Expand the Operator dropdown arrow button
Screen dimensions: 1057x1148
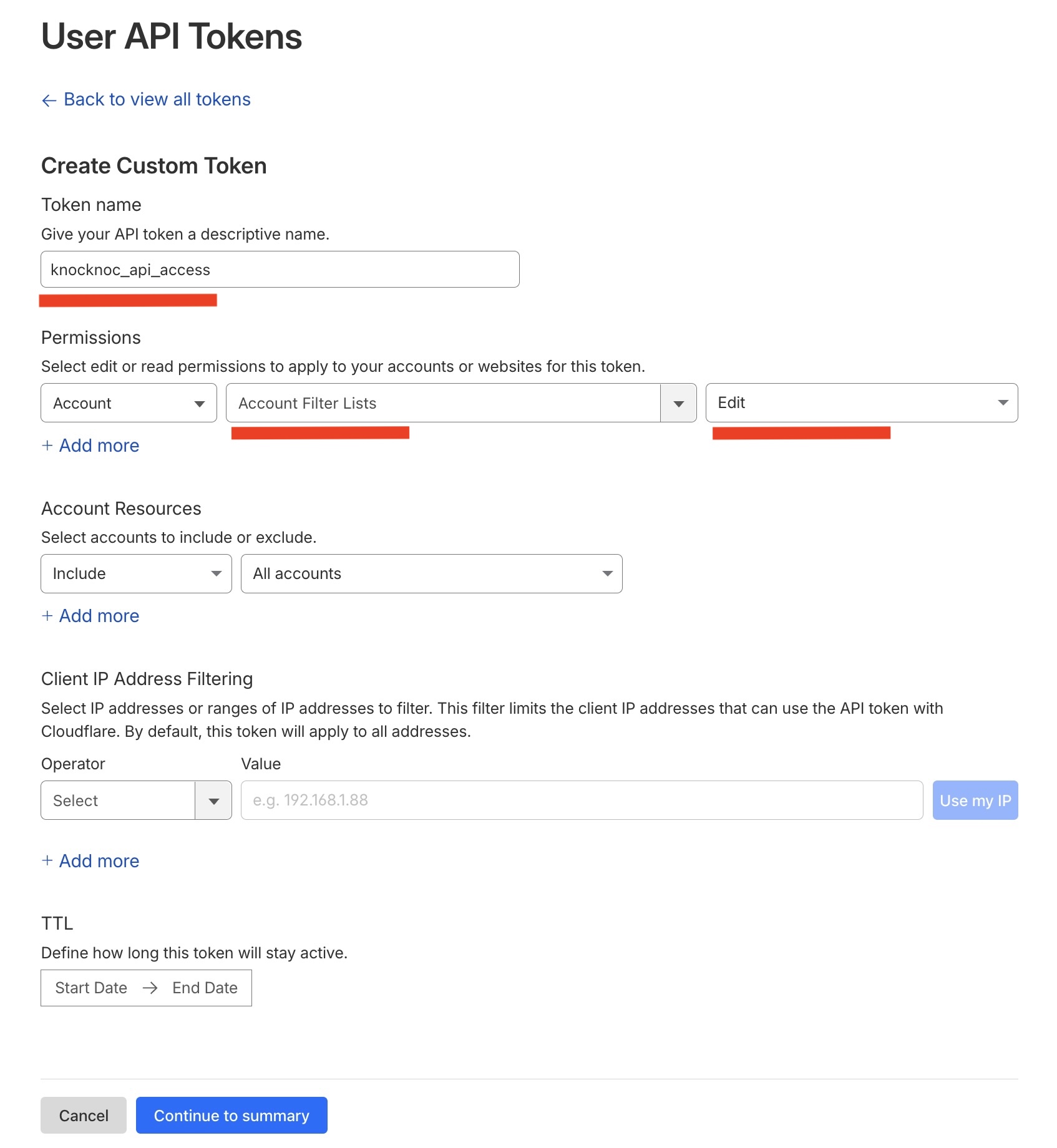pyautogui.click(x=213, y=800)
